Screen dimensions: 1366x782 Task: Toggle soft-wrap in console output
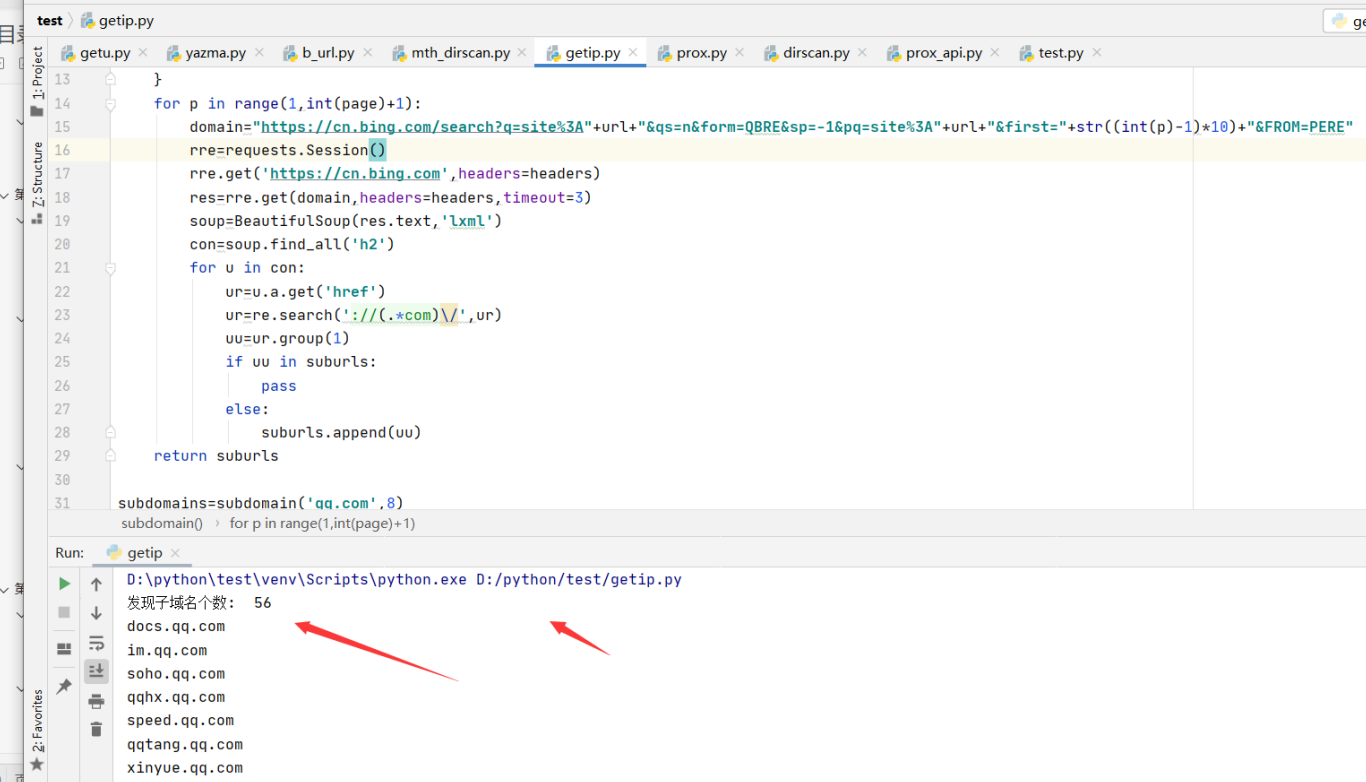96,642
